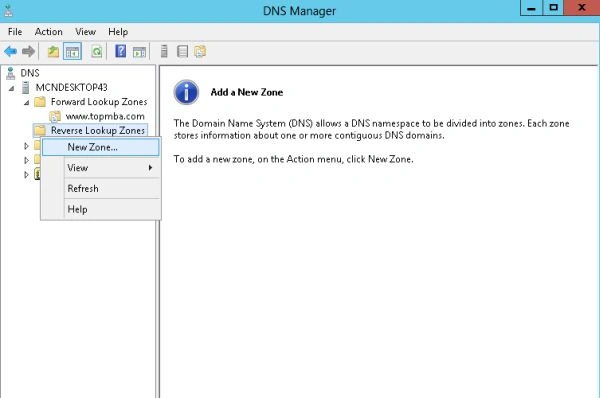
Task: Click the www.topmba.com zone icon
Action: click(x=55, y=116)
